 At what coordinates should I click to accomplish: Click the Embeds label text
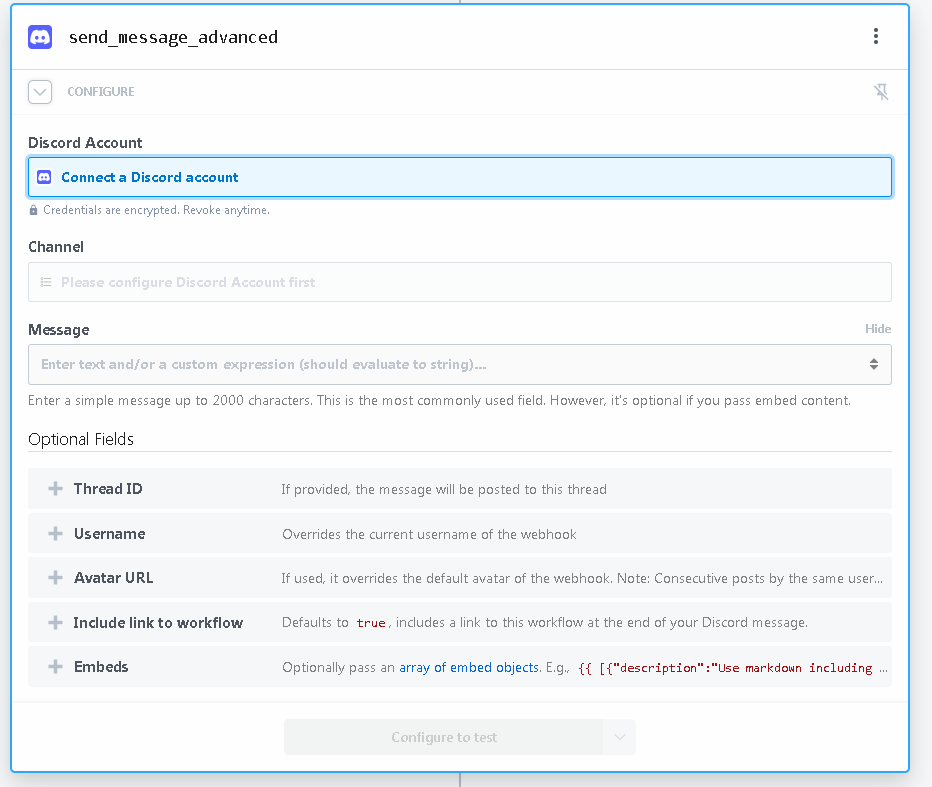101,667
